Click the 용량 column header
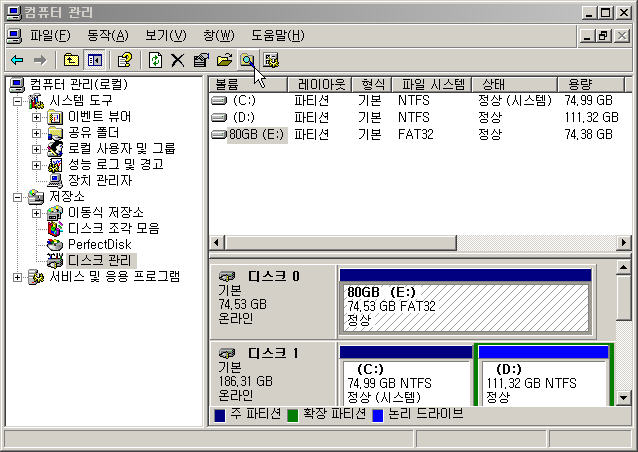This screenshot has height=452, width=638. click(x=580, y=84)
